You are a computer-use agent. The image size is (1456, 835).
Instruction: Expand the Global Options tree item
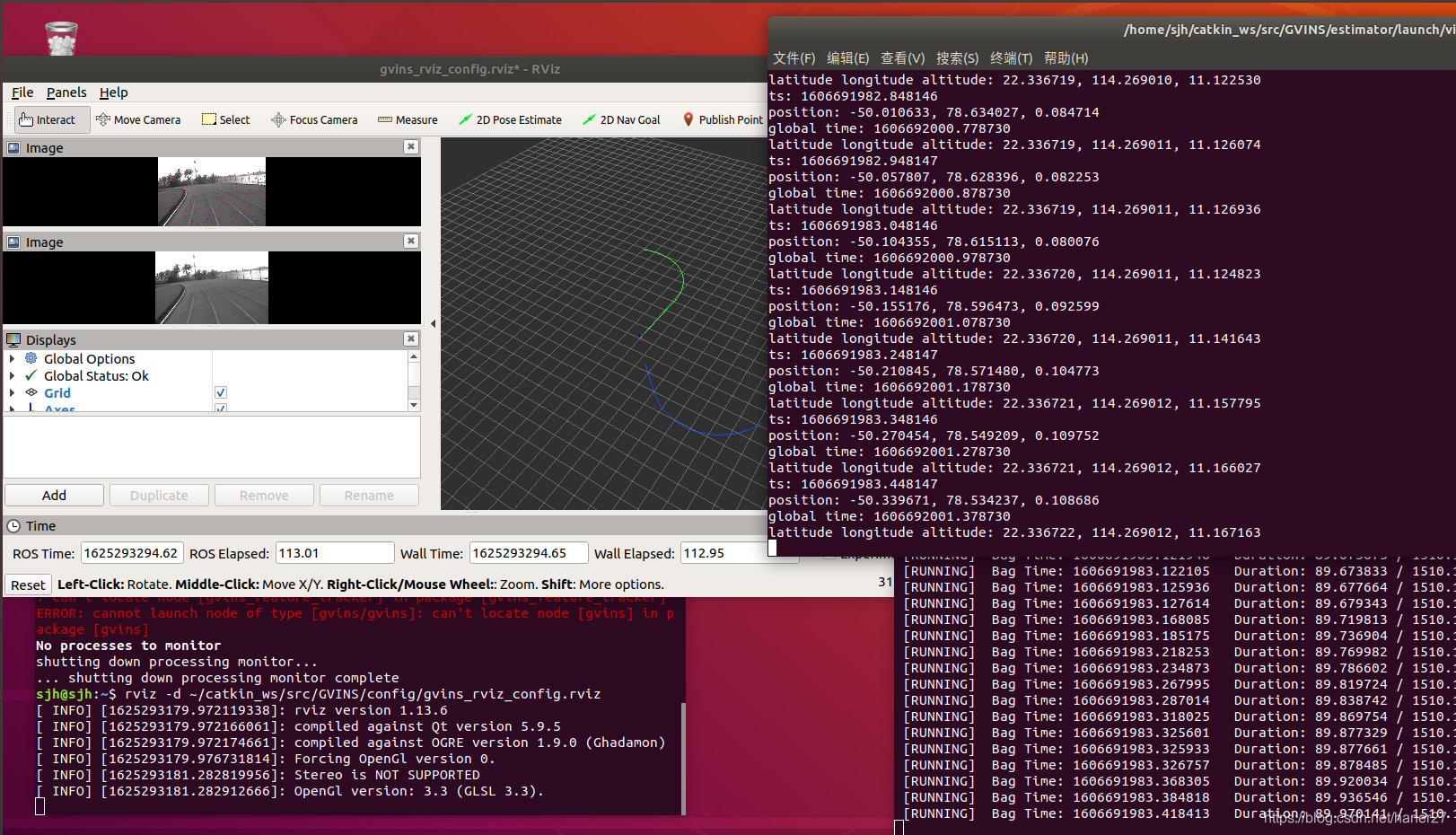pyautogui.click(x=12, y=359)
